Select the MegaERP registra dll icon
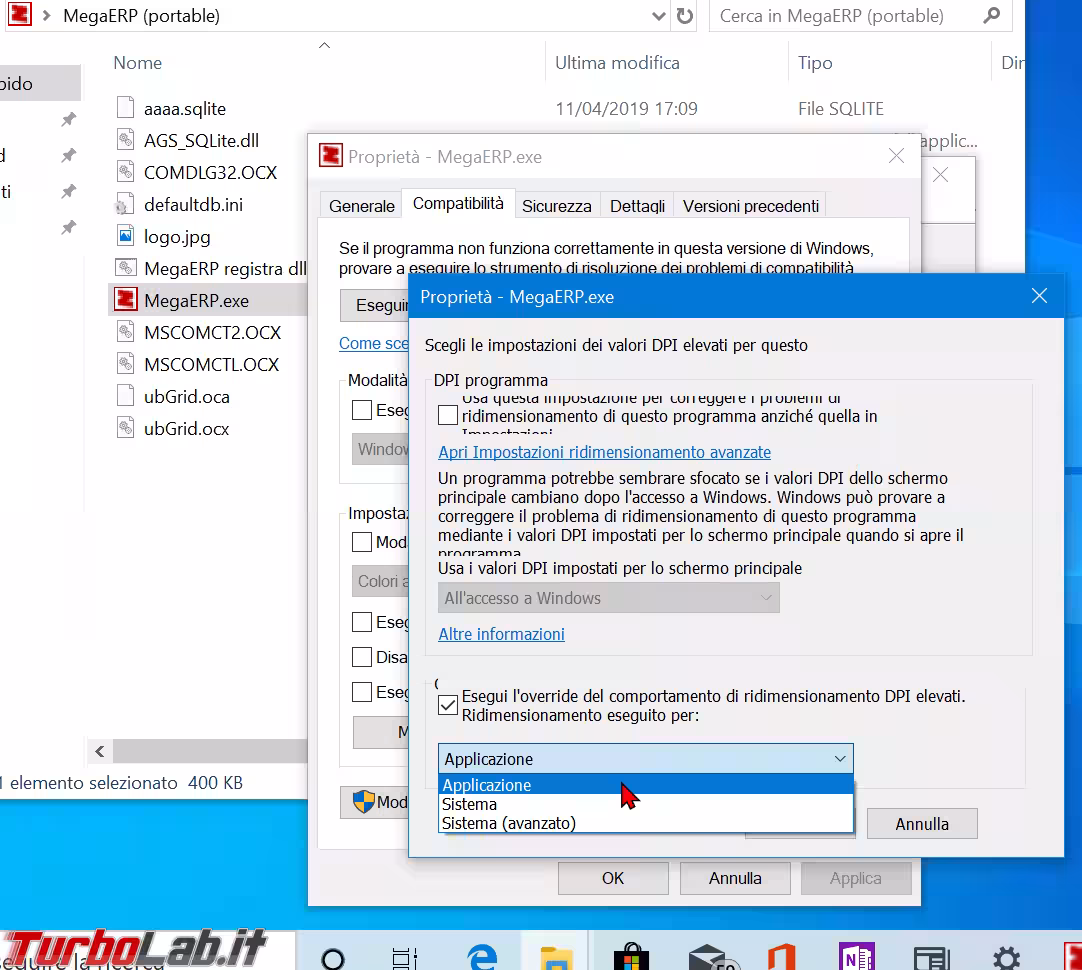The image size is (1082, 970). click(126, 268)
